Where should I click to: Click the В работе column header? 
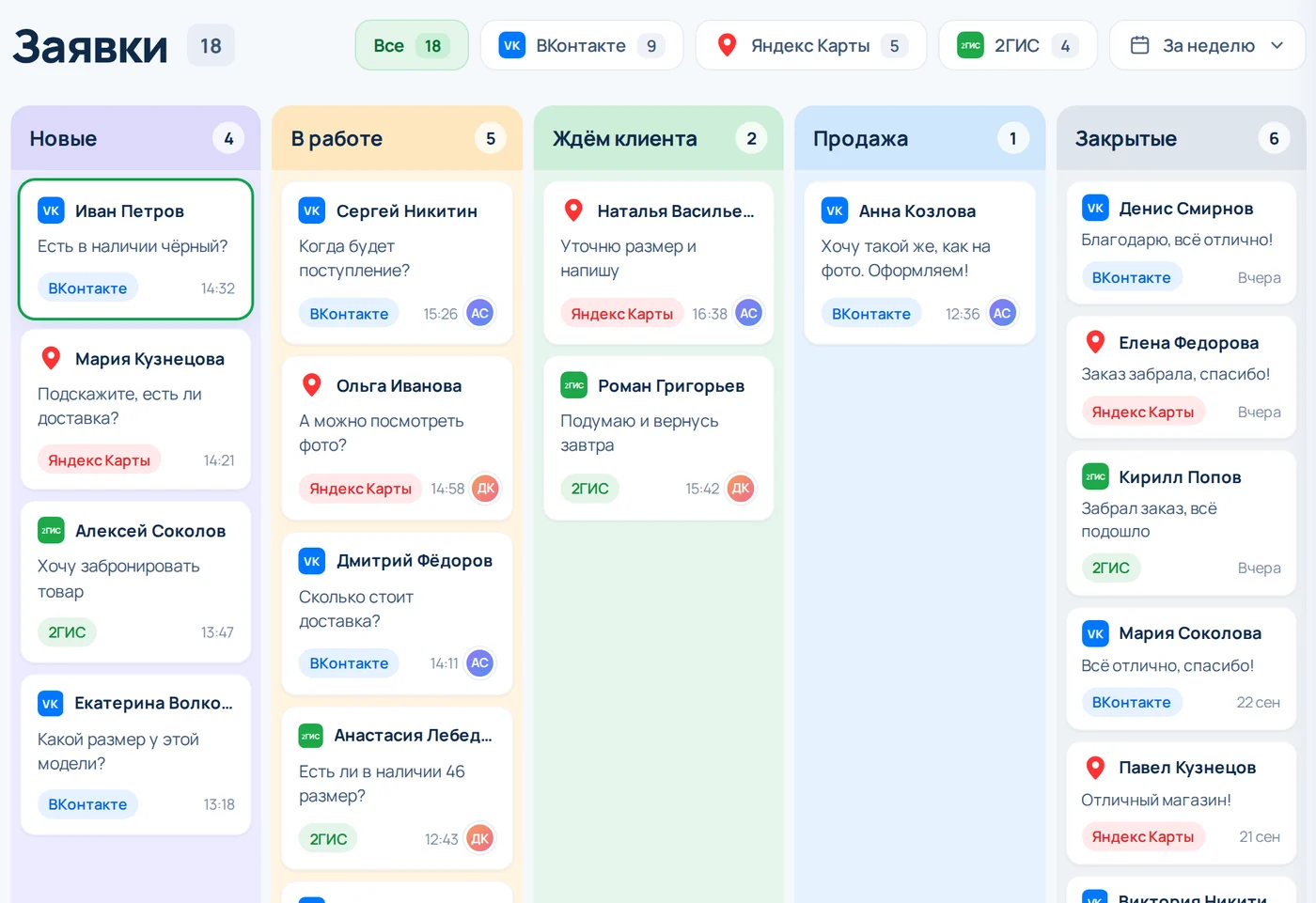(x=398, y=138)
